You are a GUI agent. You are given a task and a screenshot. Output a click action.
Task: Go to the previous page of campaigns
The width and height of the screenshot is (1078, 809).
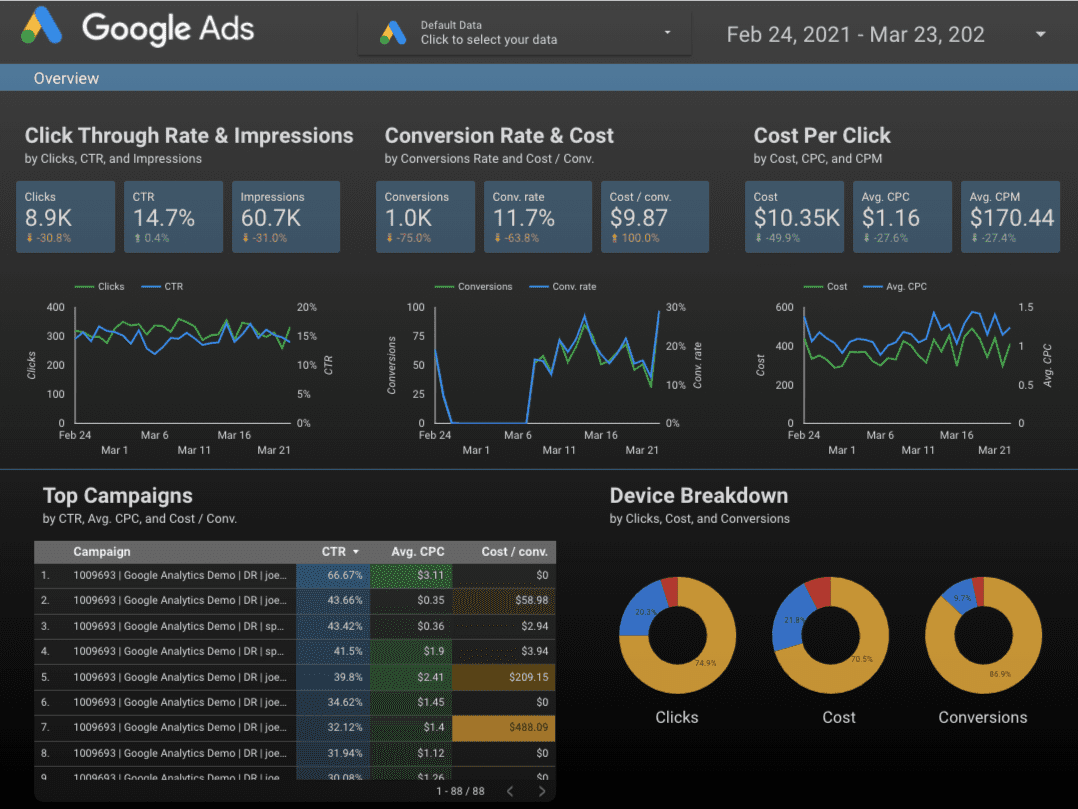pyautogui.click(x=510, y=791)
